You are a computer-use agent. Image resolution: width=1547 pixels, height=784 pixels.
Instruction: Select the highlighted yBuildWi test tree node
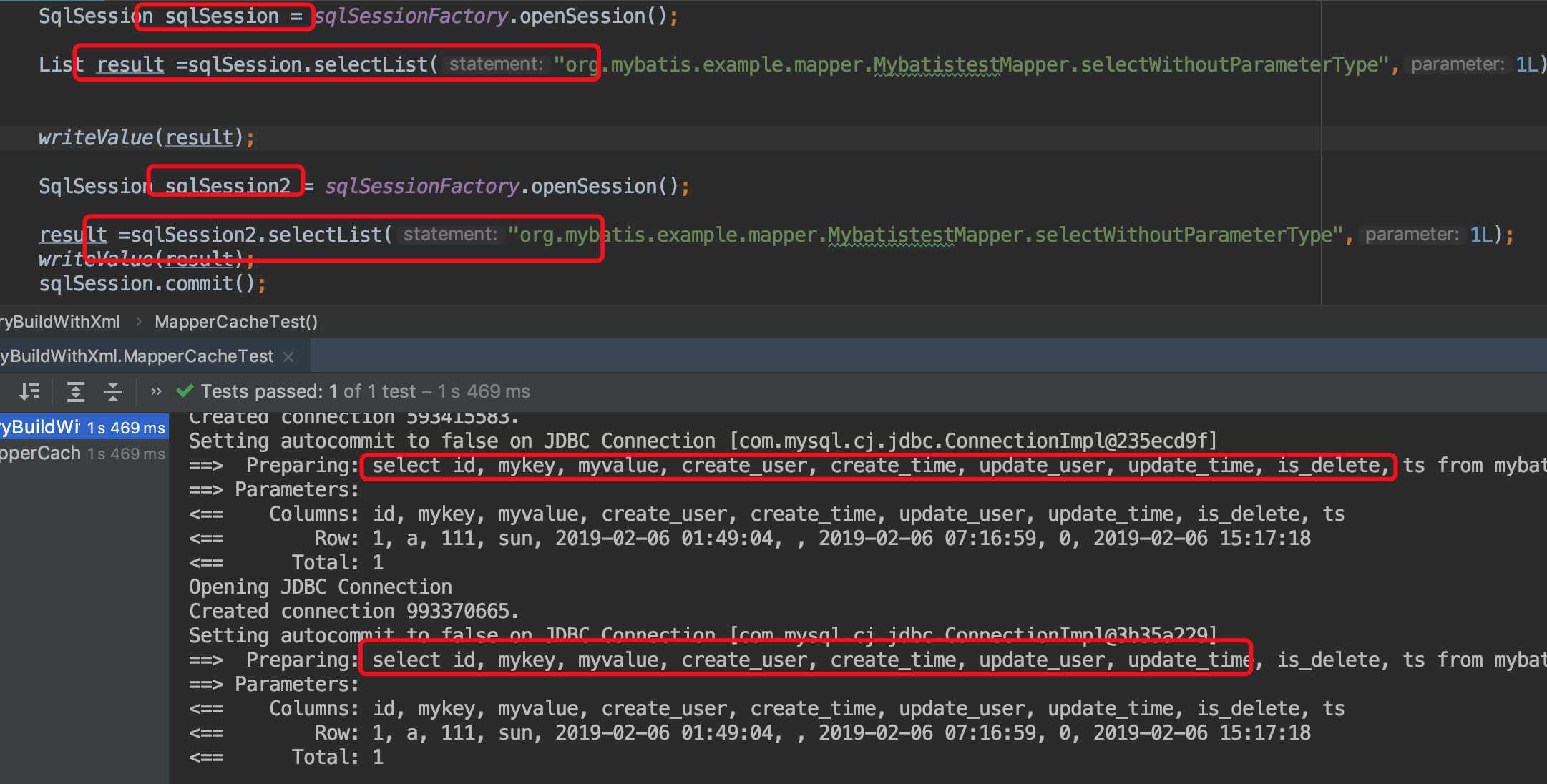pos(84,427)
